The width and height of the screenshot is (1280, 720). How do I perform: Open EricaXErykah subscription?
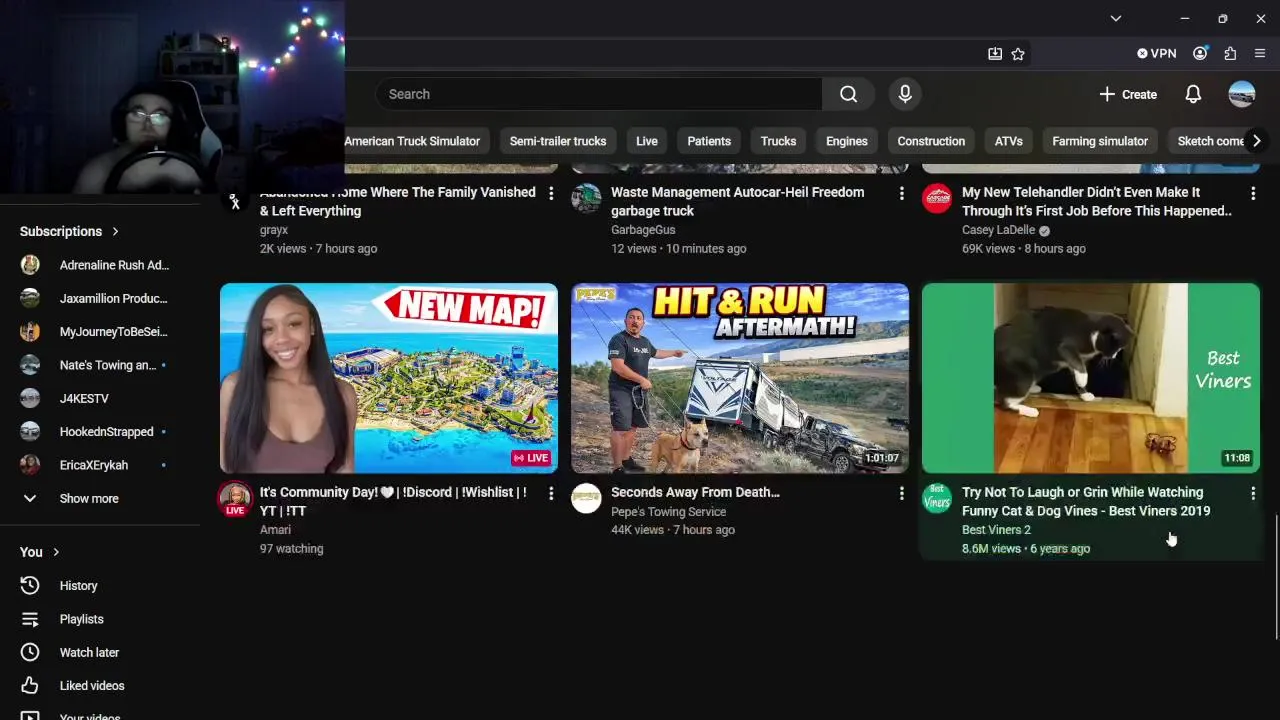point(100,465)
